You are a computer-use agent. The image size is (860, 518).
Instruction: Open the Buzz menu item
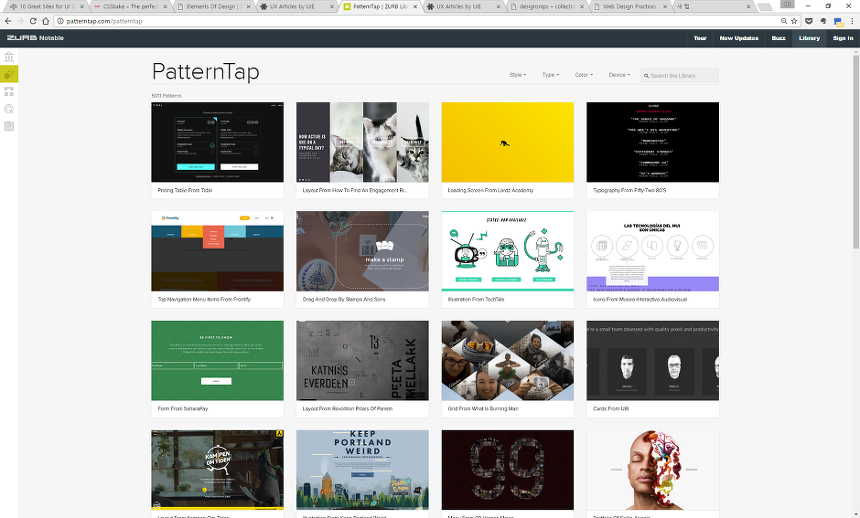click(778, 38)
